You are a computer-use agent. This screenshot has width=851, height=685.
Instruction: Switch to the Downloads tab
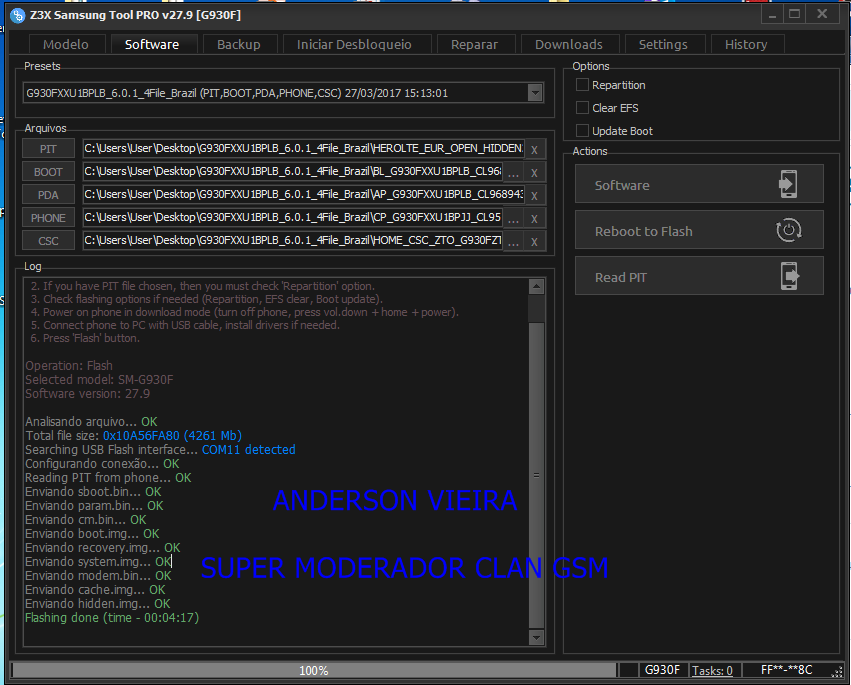click(x=569, y=45)
